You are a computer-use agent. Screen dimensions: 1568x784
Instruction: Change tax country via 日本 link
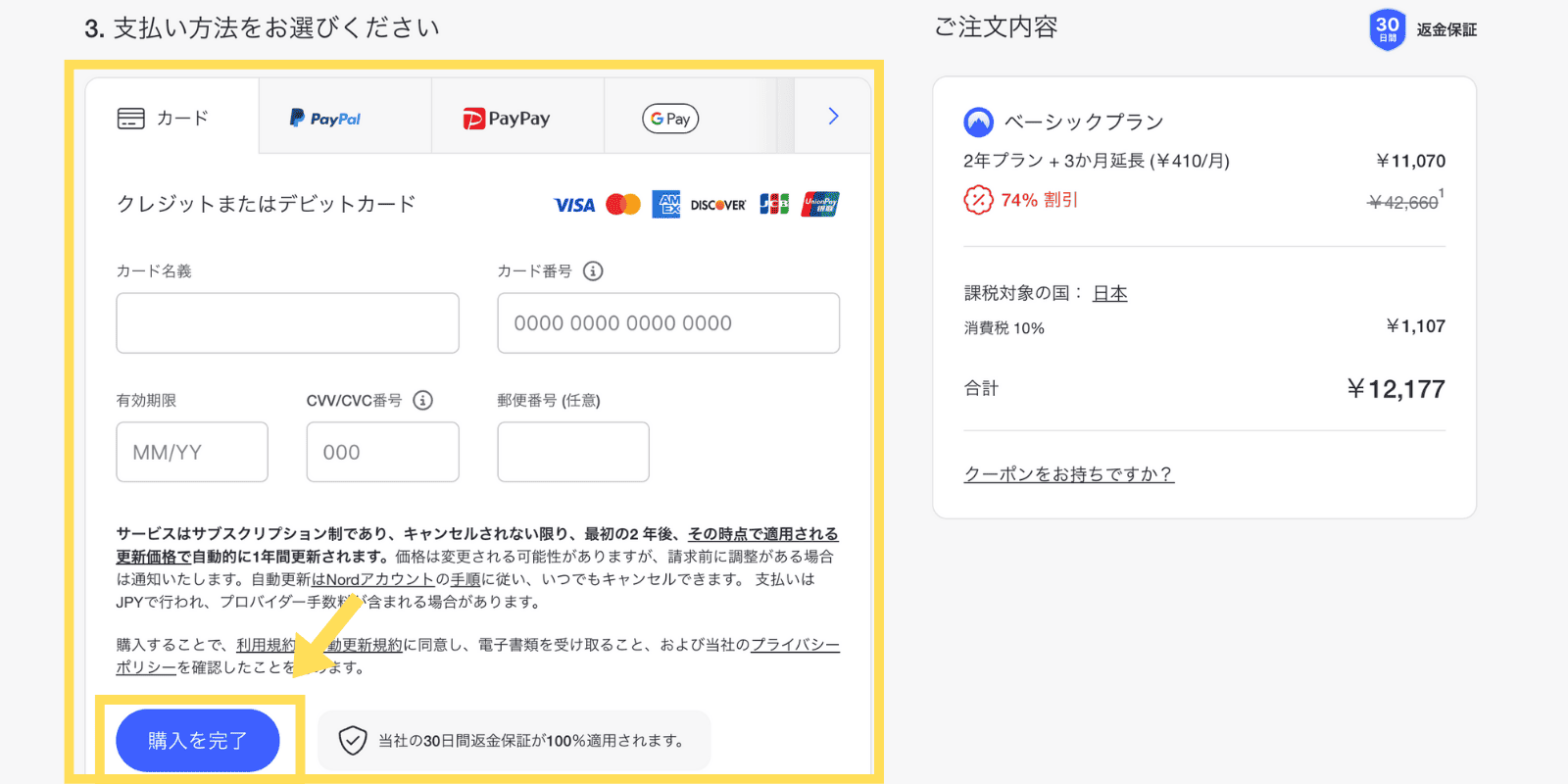[x=1110, y=293]
